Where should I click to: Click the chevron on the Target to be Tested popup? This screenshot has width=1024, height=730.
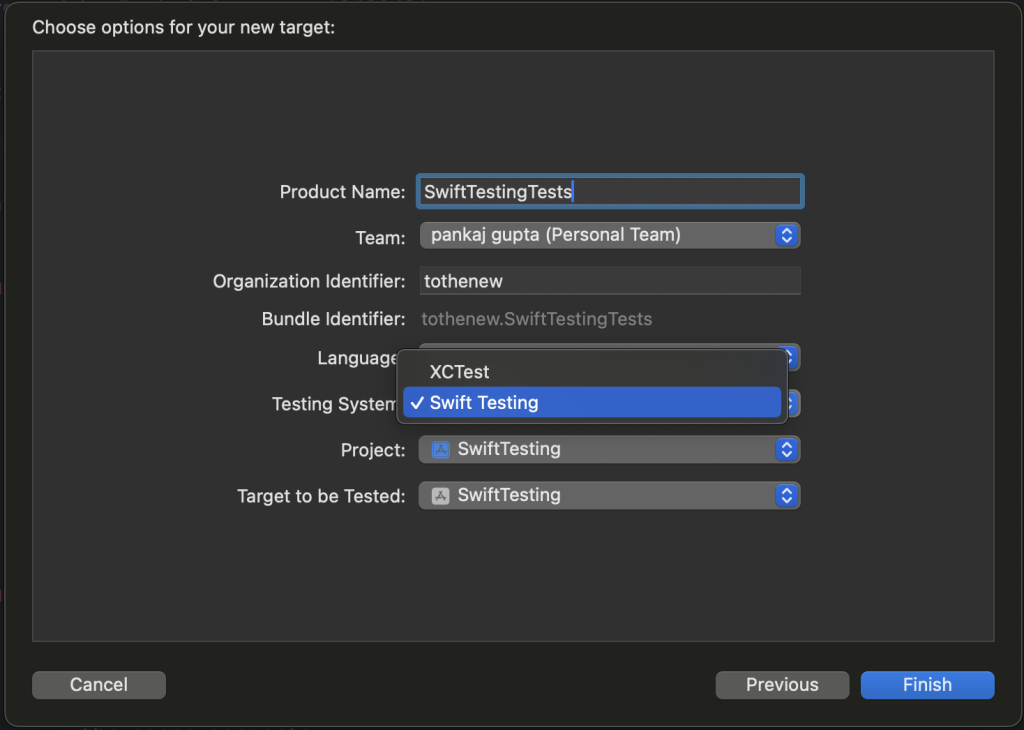[x=789, y=495]
